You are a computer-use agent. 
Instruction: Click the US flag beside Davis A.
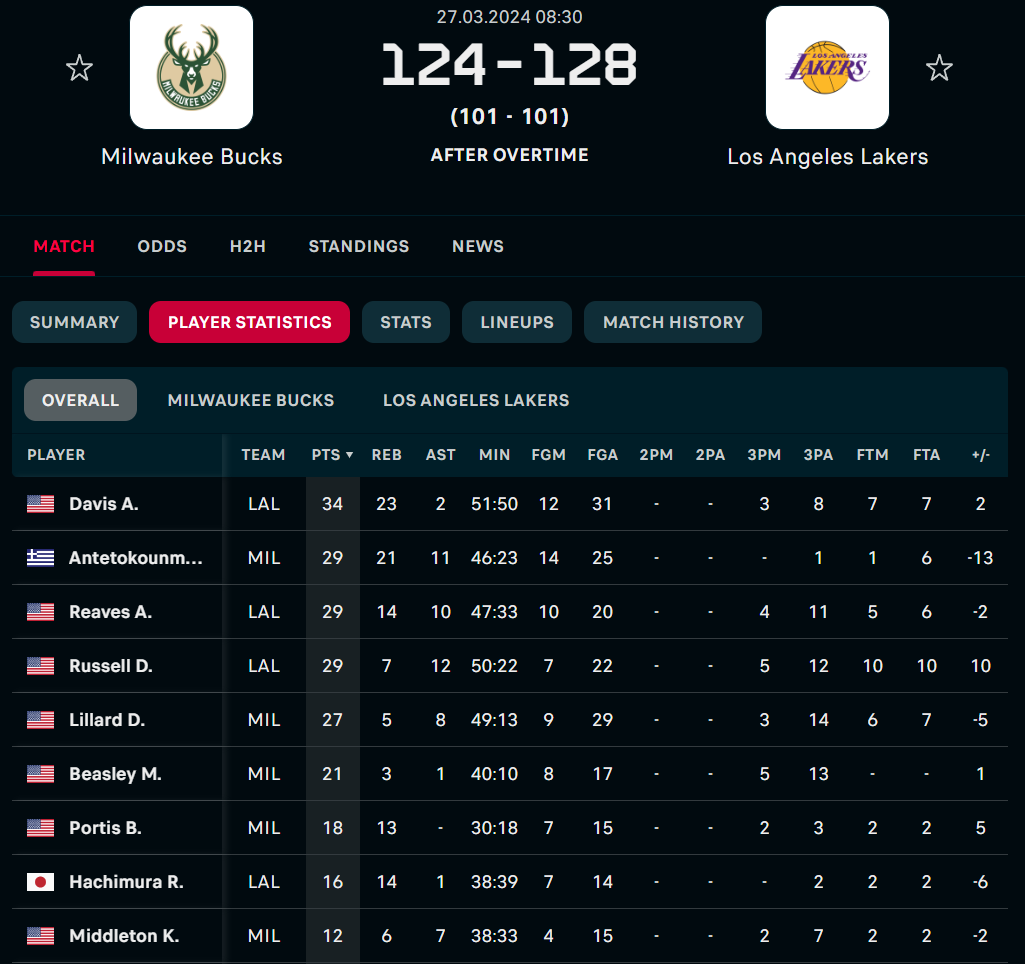tap(40, 504)
